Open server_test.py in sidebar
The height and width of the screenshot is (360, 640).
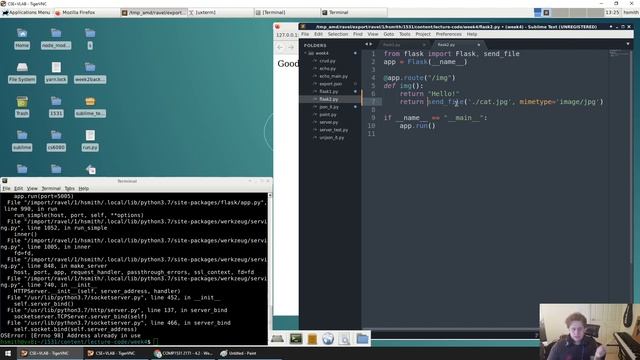pos(333,130)
